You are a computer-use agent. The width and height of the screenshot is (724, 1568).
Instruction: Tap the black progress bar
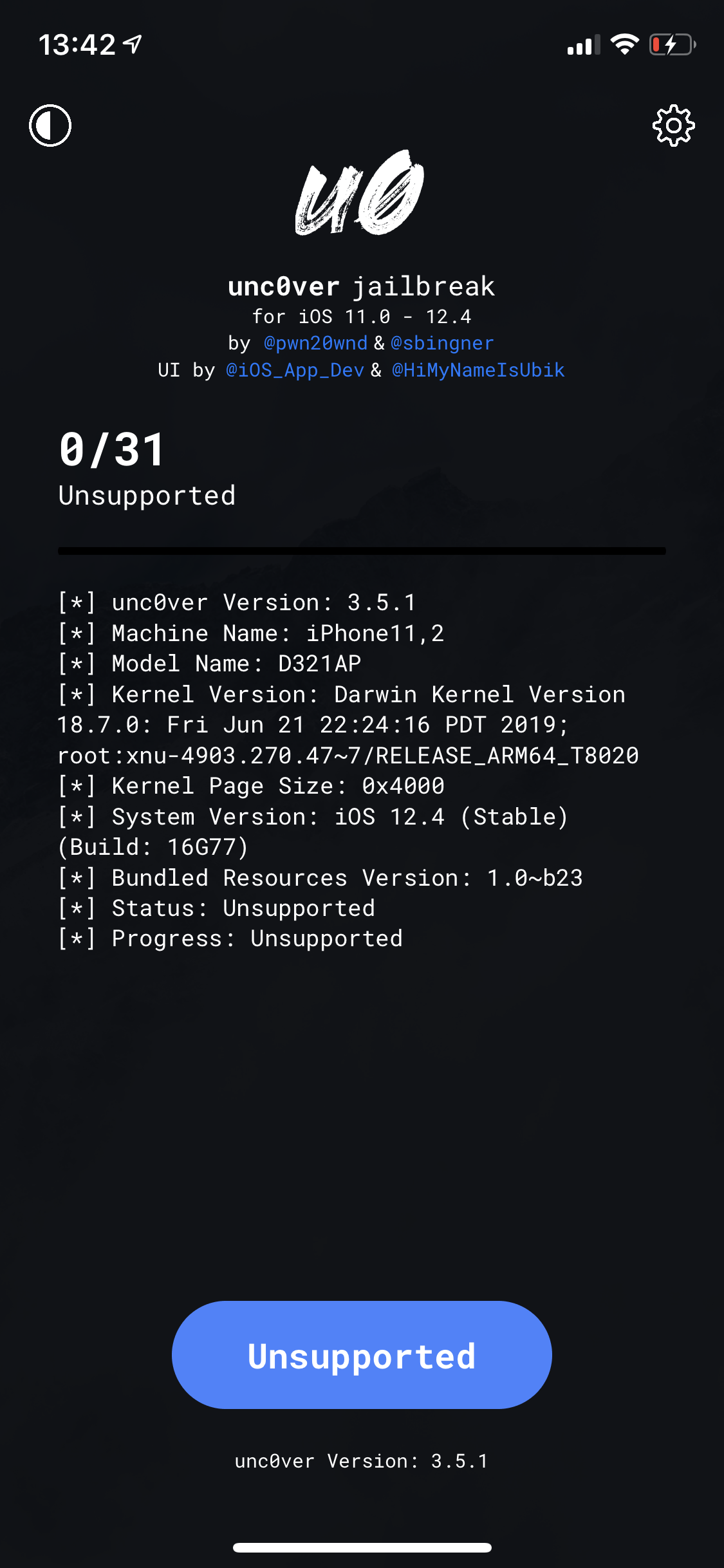coord(362,550)
